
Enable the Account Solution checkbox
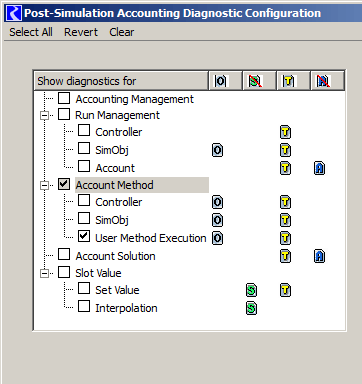click(64, 254)
